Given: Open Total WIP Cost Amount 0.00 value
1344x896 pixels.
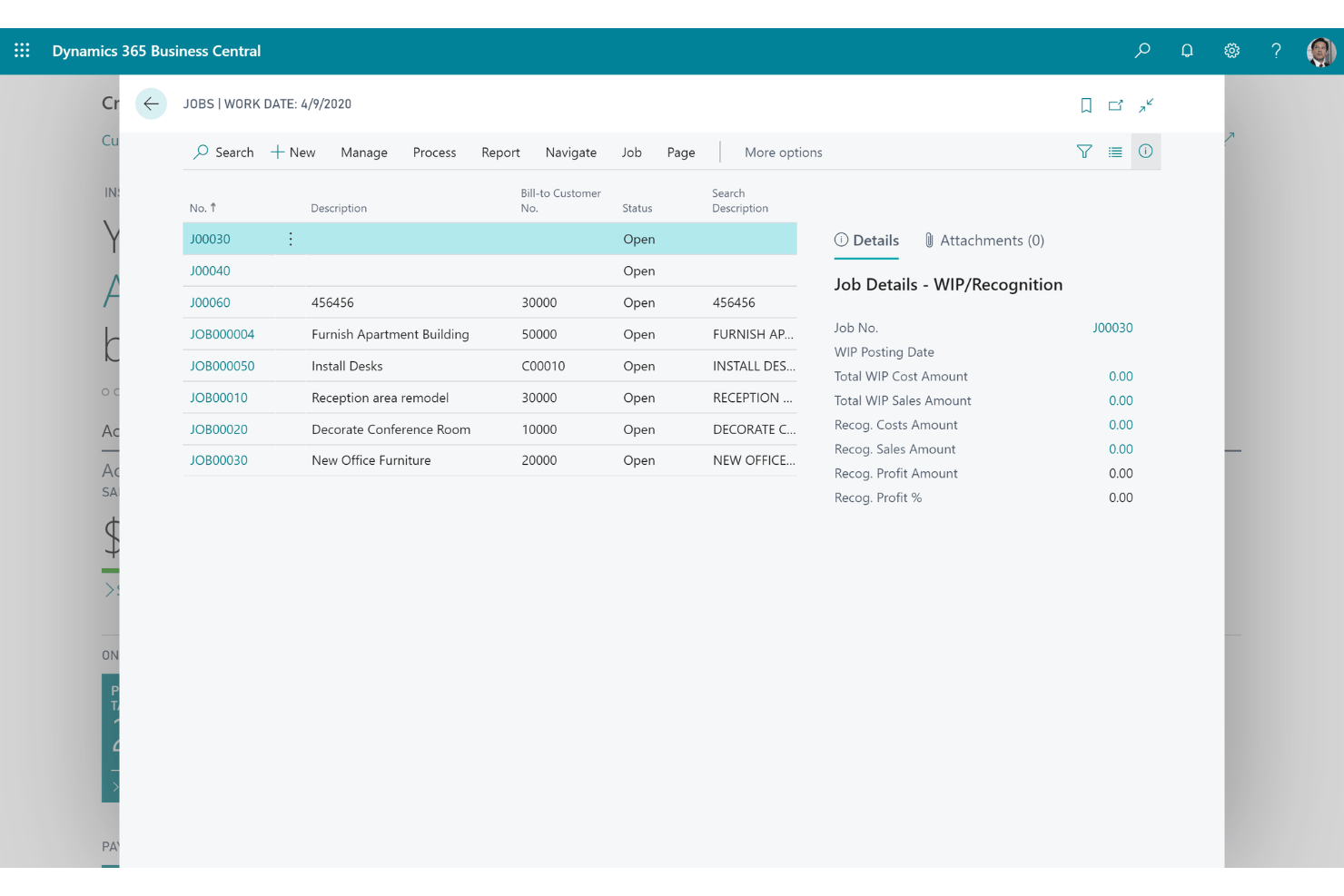Looking at the screenshot, I should pyautogui.click(x=1121, y=376).
